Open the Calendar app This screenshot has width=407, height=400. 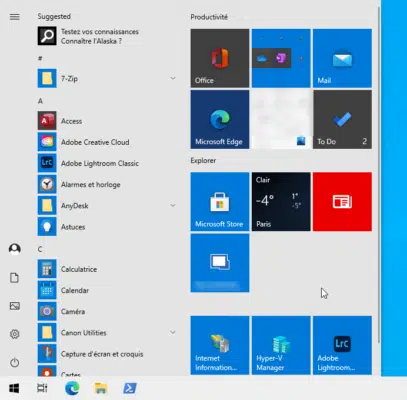107,290
